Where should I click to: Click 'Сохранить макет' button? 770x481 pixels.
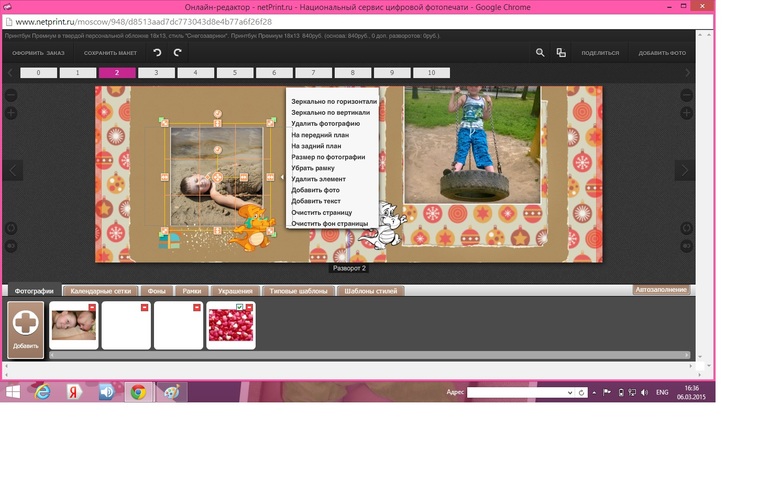[110, 52]
